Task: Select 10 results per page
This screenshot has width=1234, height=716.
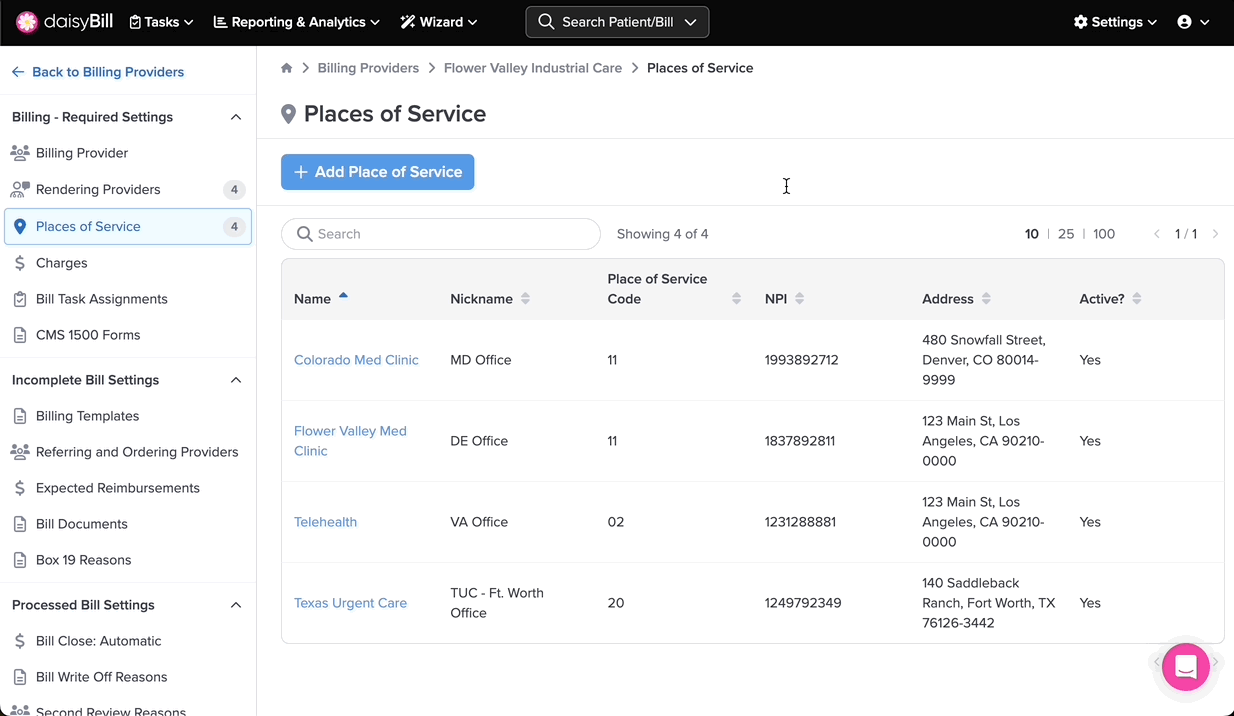Action: pyautogui.click(x=1031, y=234)
